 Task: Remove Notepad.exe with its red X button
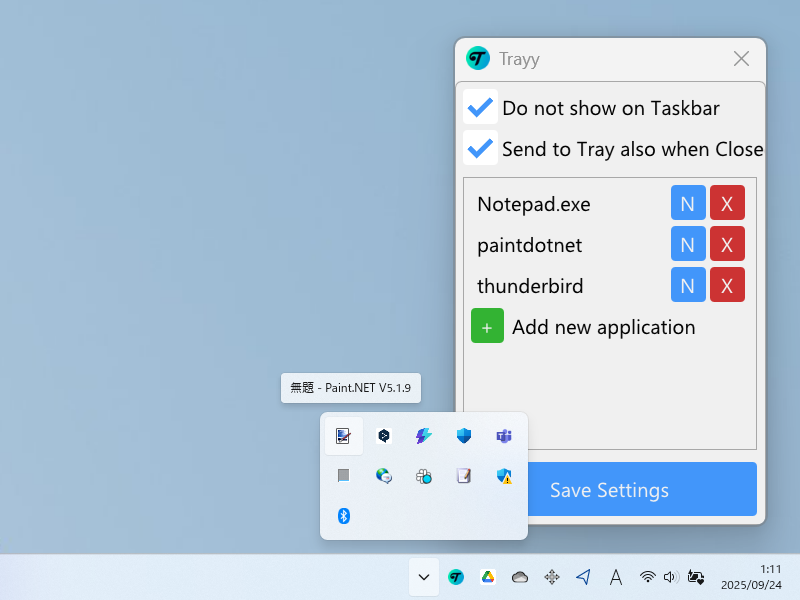point(727,203)
